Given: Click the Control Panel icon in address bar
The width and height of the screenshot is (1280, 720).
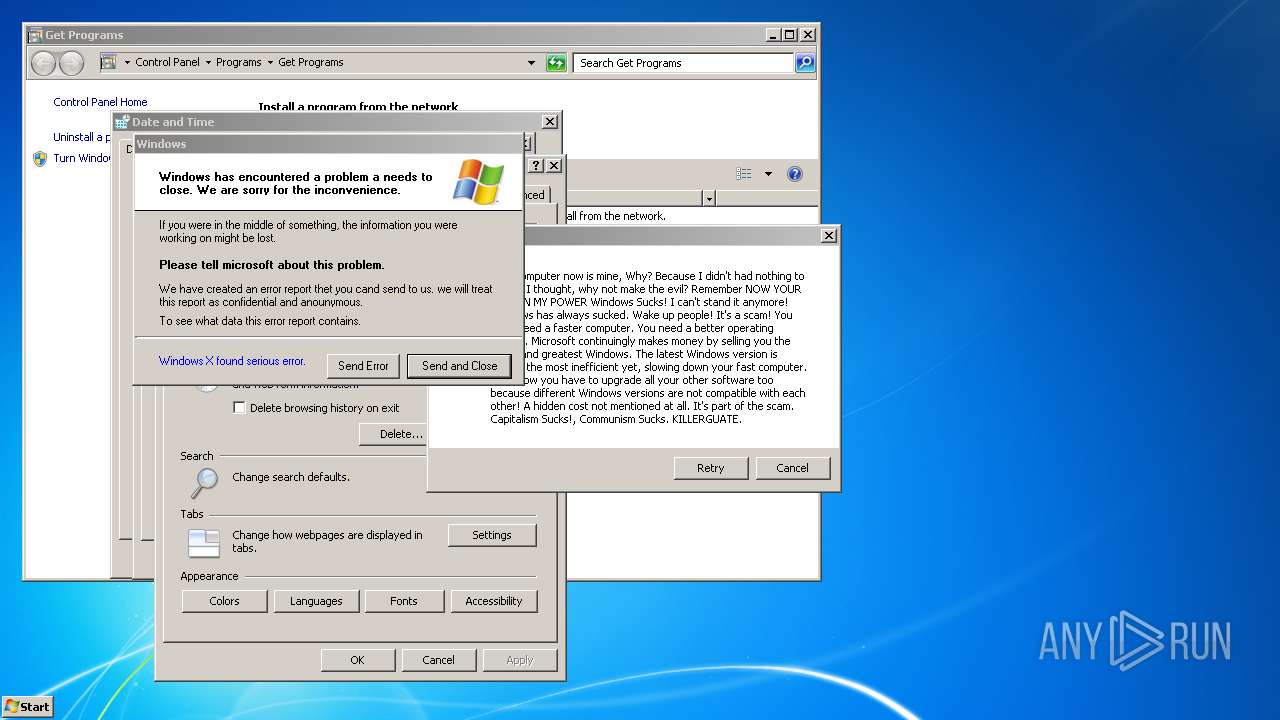Looking at the screenshot, I should [x=108, y=62].
